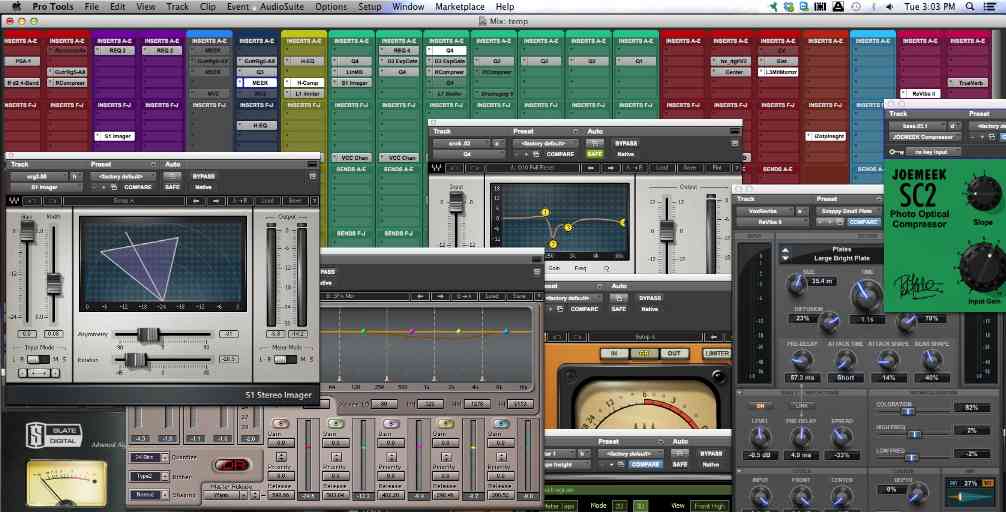Adjust the Asymmetry slider in S1 Imager
Screen dimensions: 1006x512
point(149,334)
